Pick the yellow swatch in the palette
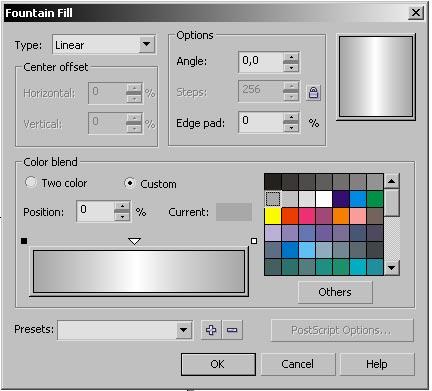This screenshot has width=432, height=391. (x=273, y=216)
